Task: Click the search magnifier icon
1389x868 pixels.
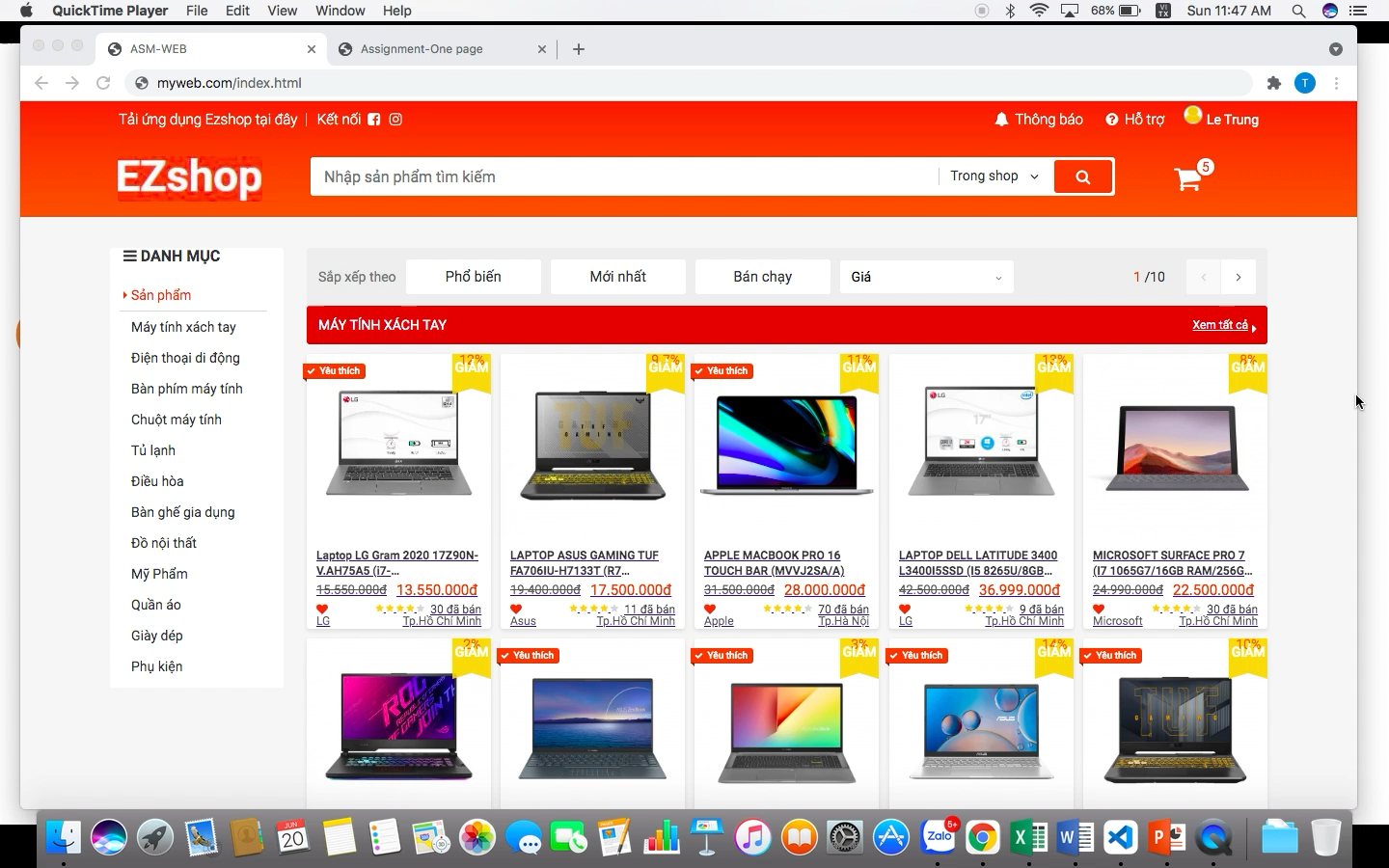Action: pyautogui.click(x=1082, y=176)
